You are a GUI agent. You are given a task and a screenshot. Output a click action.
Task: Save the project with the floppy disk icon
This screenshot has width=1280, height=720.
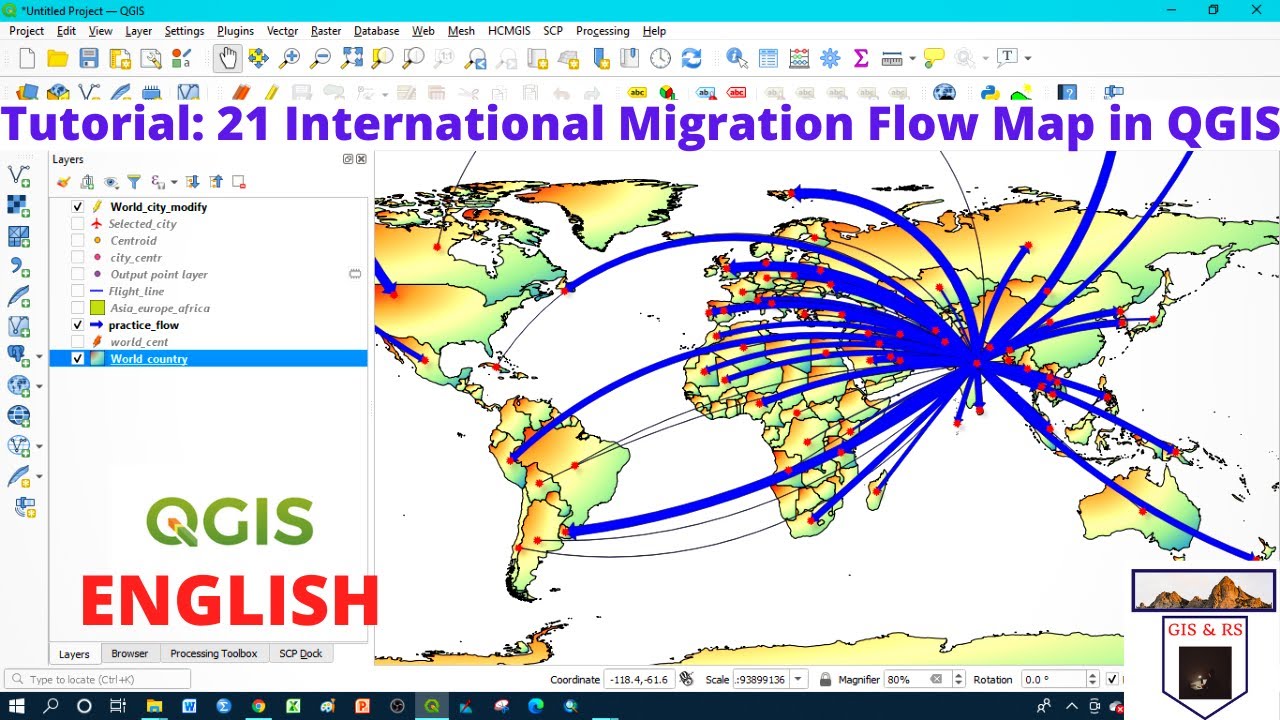(89, 58)
